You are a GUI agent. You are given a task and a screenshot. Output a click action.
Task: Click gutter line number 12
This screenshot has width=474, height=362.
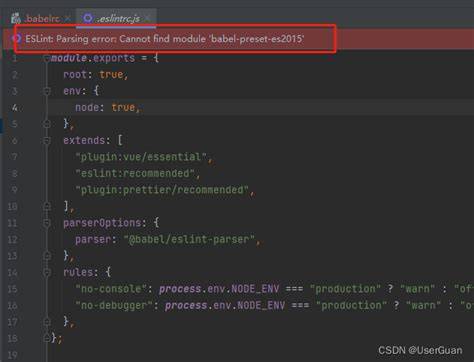[x=12, y=240]
